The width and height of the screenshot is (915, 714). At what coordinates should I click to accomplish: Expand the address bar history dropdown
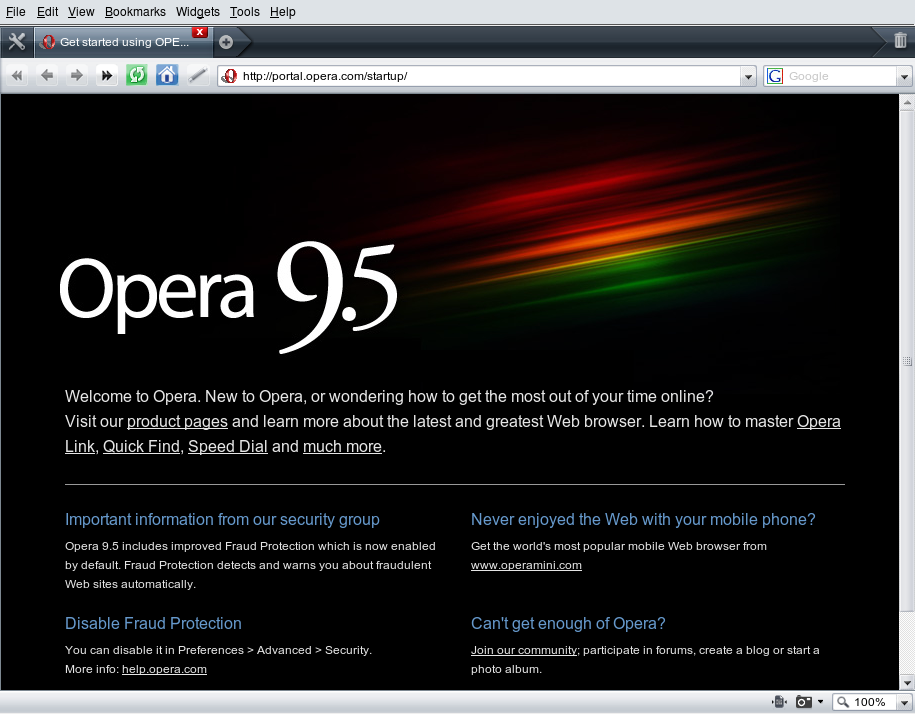pos(748,76)
